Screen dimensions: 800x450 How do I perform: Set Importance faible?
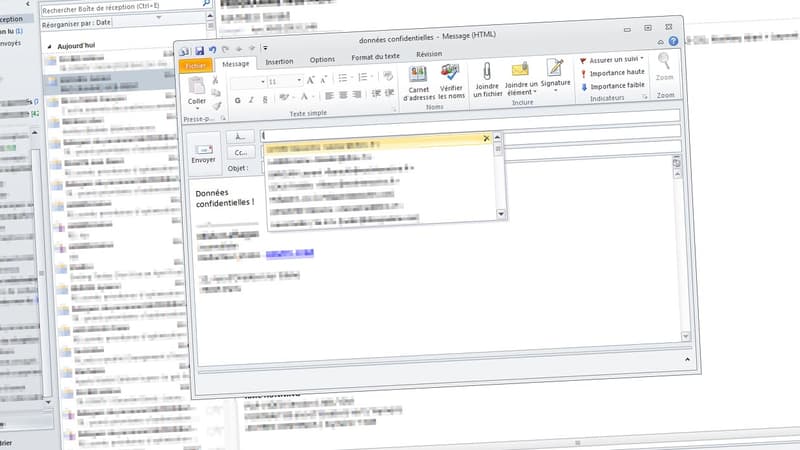click(x=613, y=86)
